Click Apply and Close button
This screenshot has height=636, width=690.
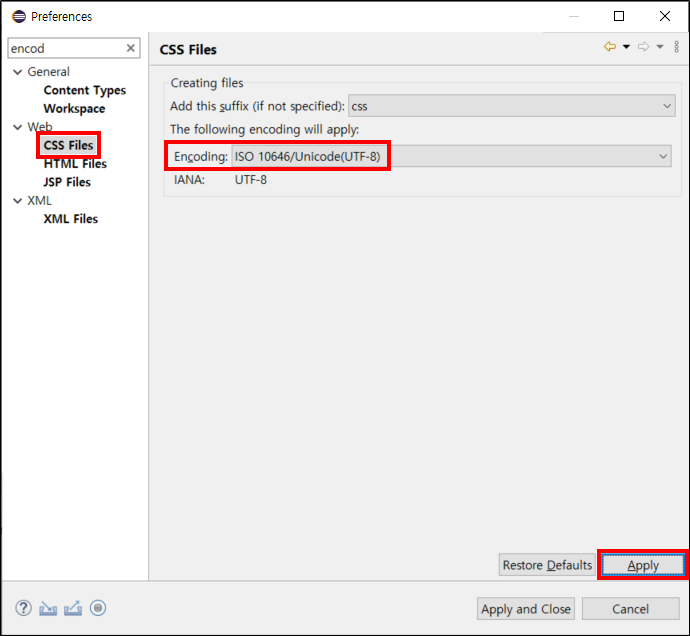(526, 609)
